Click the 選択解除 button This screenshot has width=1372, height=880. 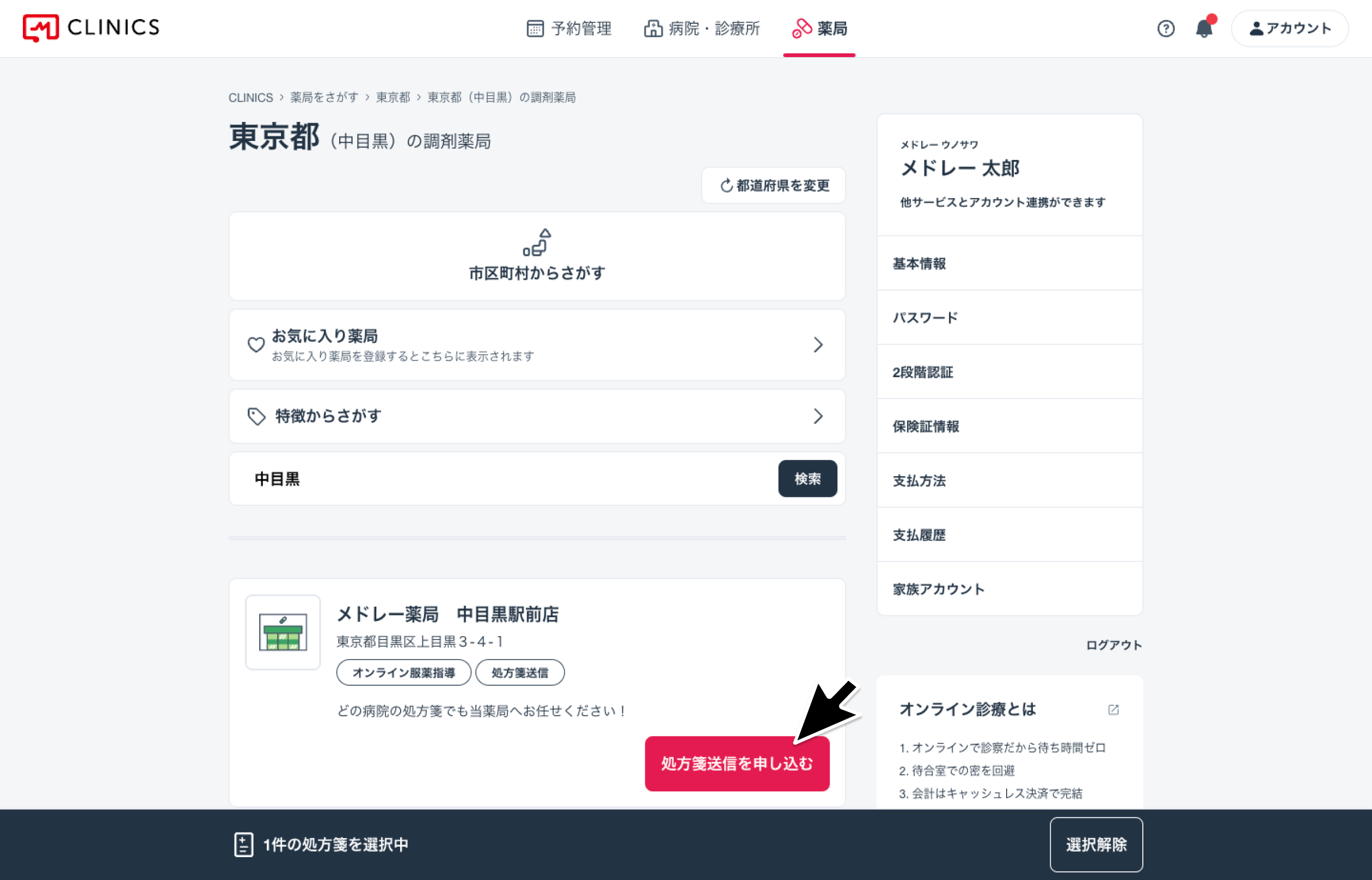[1096, 845]
